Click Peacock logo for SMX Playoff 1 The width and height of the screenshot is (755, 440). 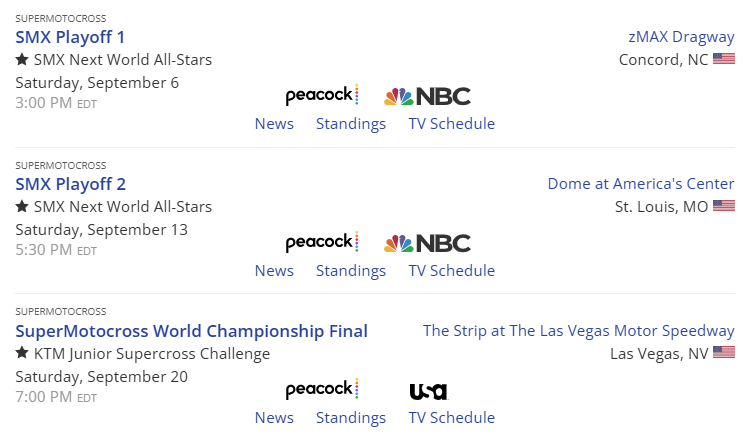(321, 96)
